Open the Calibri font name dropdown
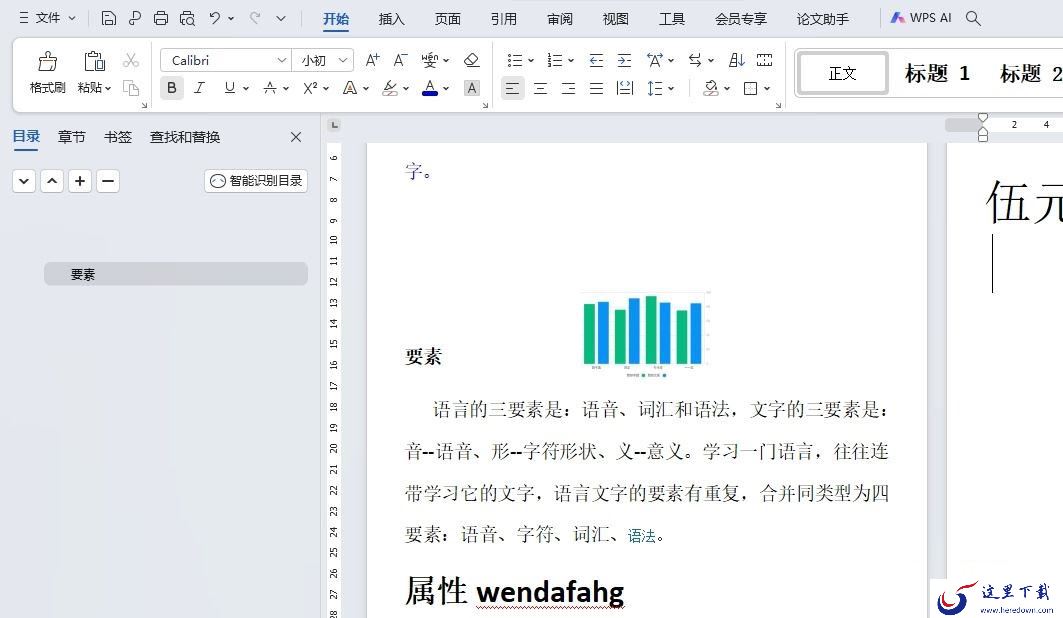The width and height of the screenshot is (1063, 618). (282, 60)
